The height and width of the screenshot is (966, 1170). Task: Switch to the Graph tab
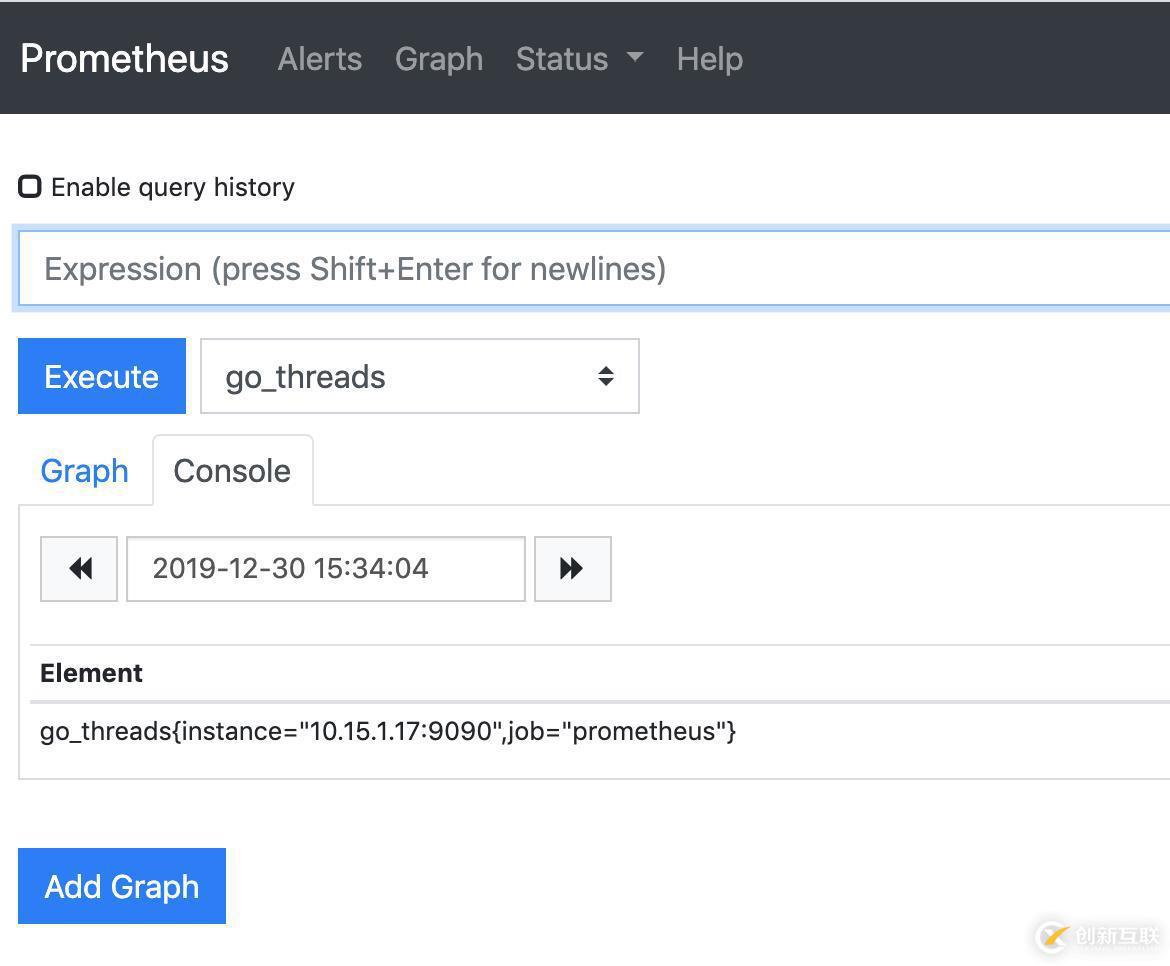pos(84,471)
